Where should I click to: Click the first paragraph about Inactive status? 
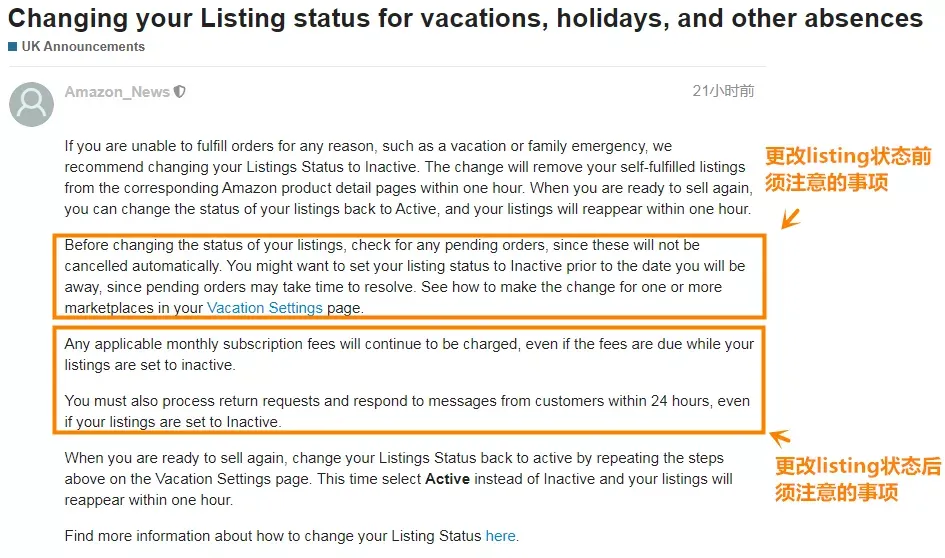tap(409, 178)
